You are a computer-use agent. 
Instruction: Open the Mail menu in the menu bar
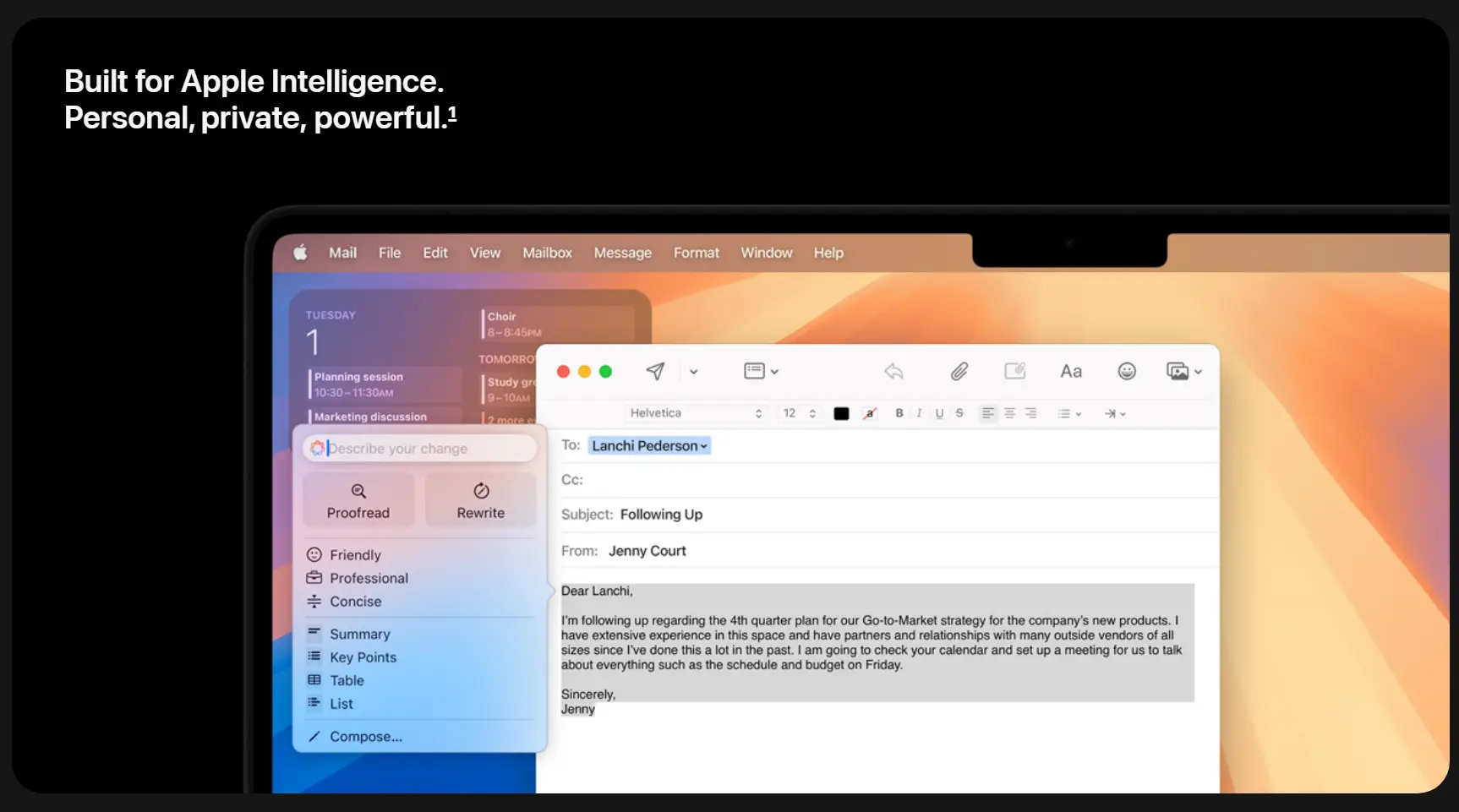(x=342, y=253)
